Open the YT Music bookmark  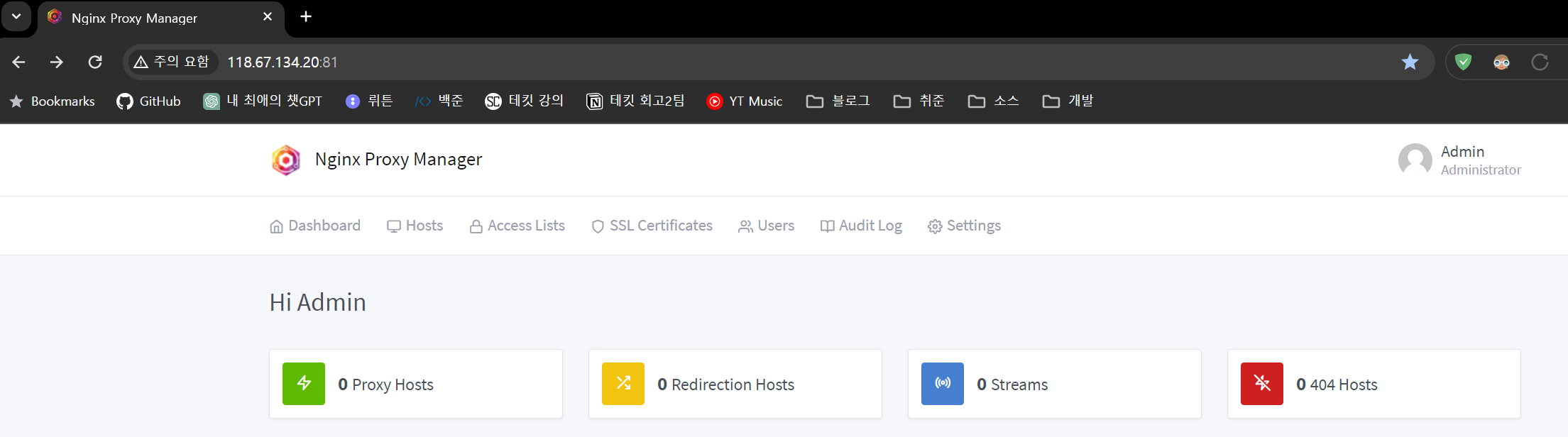point(745,101)
